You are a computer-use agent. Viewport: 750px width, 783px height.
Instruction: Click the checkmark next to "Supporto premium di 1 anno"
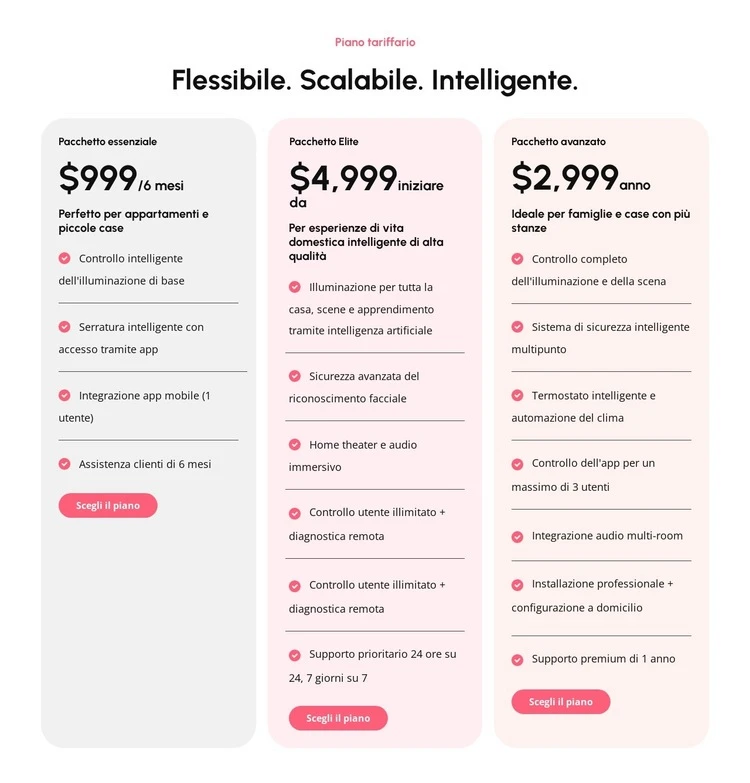coord(517,660)
